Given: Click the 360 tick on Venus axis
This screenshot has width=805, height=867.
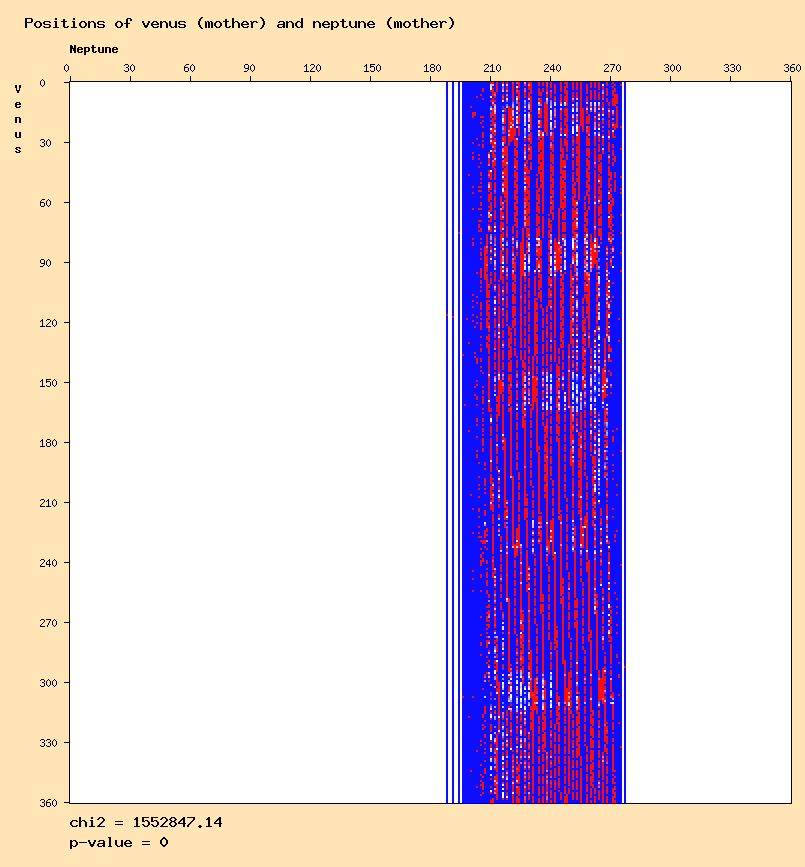Looking at the screenshot, I should 48,803.
